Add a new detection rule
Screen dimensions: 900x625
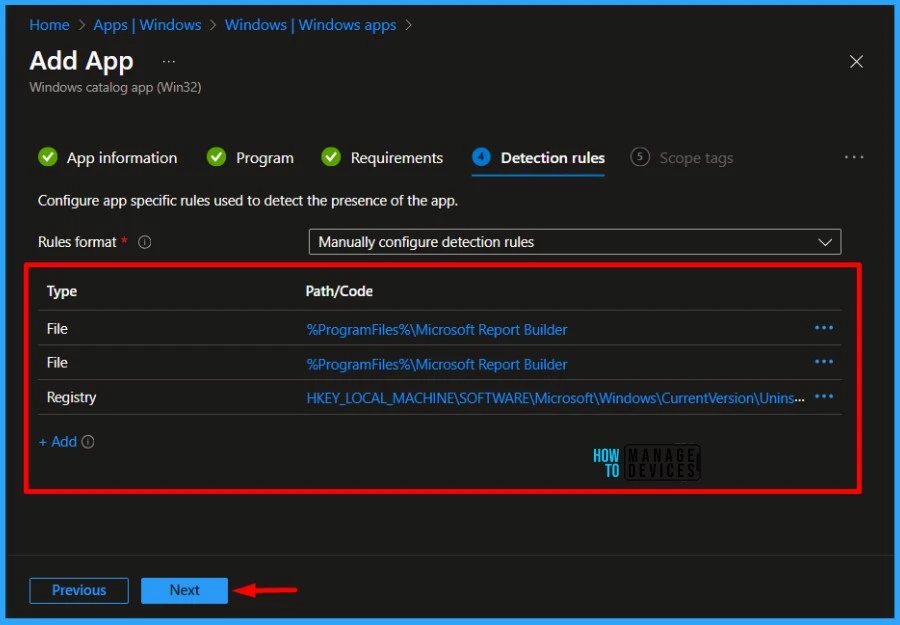pos(58,441)
